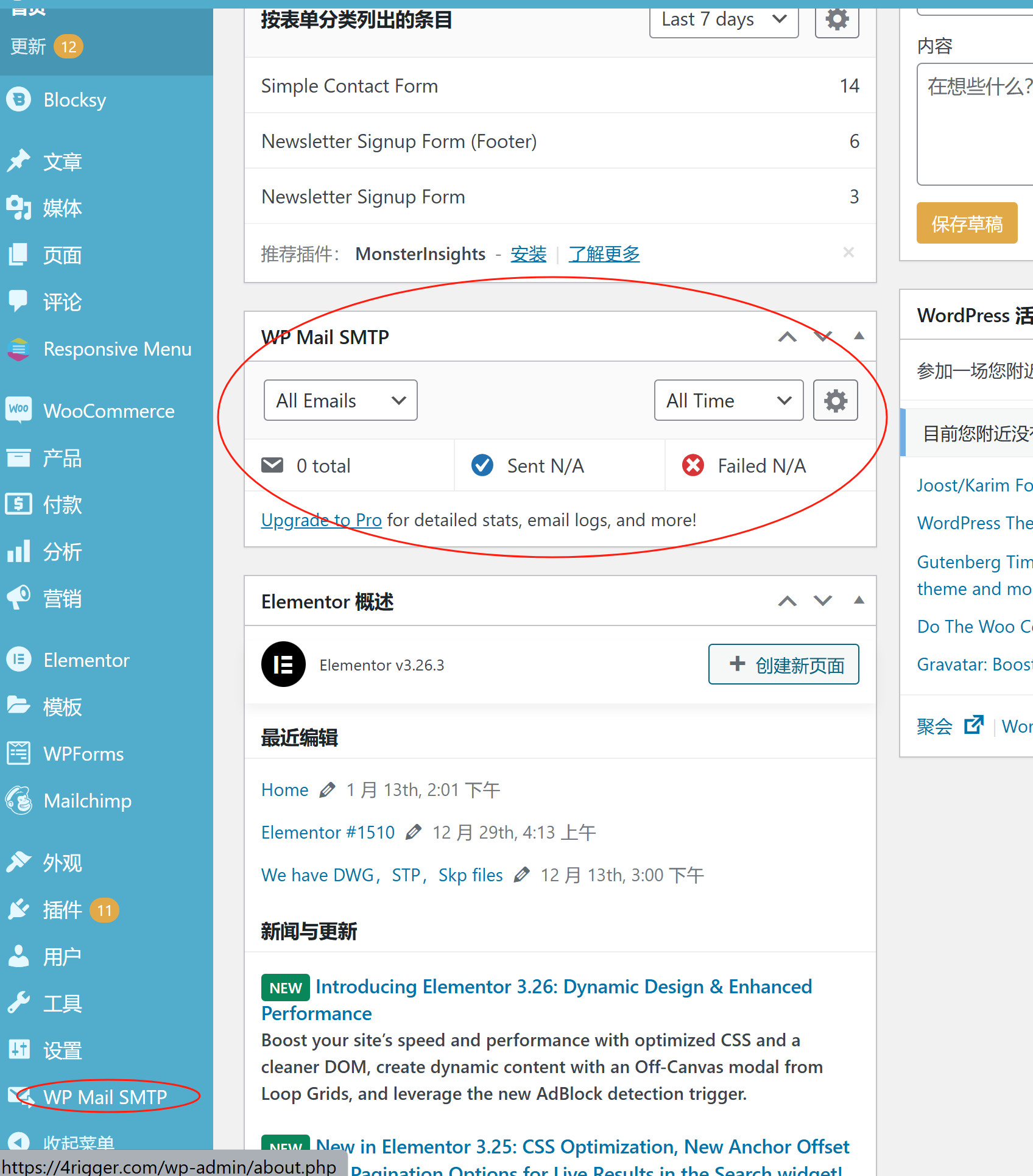Open the All Emails dropdown
Image resolution: width=1033 pixels, height=1176 pixels.
point(340,401)
